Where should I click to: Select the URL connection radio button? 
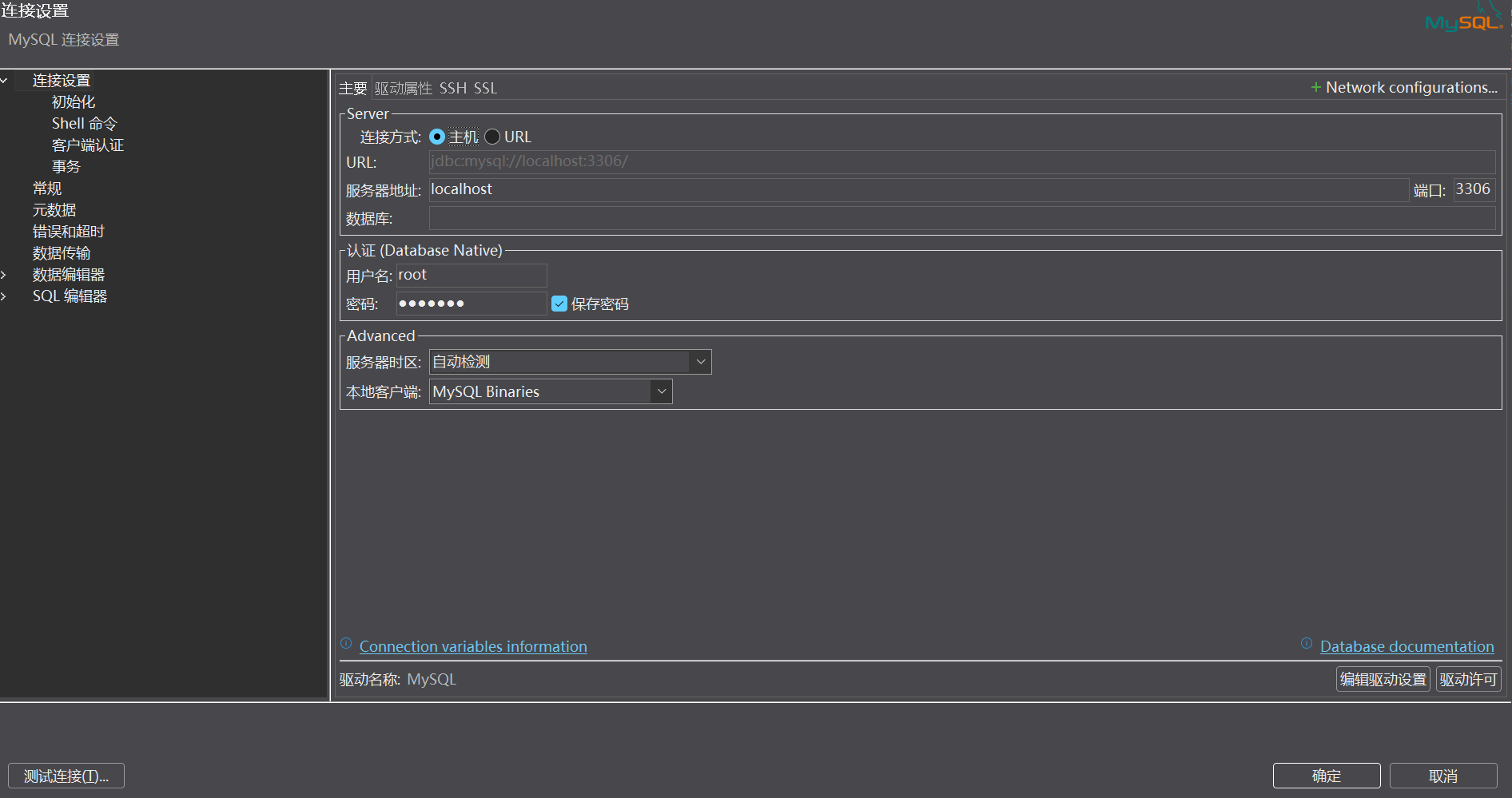tap(492, 137)
